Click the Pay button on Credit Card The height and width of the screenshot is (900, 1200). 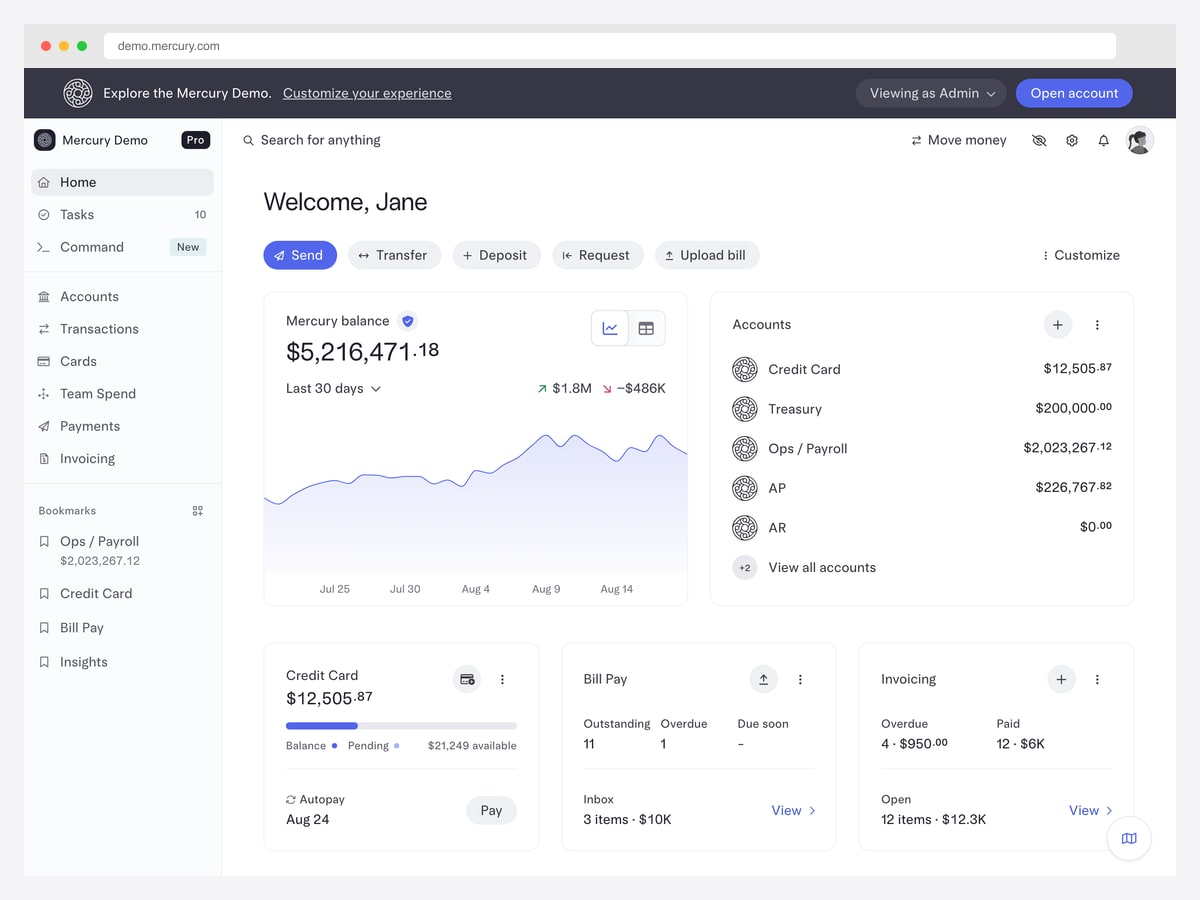pos(491,810)
